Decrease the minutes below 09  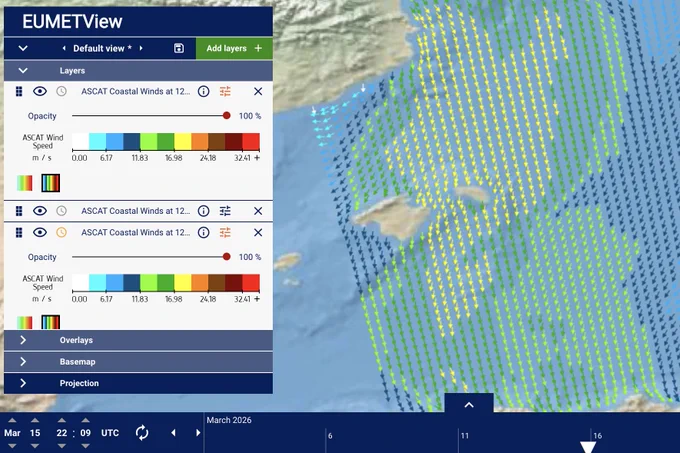pos(85,446)
